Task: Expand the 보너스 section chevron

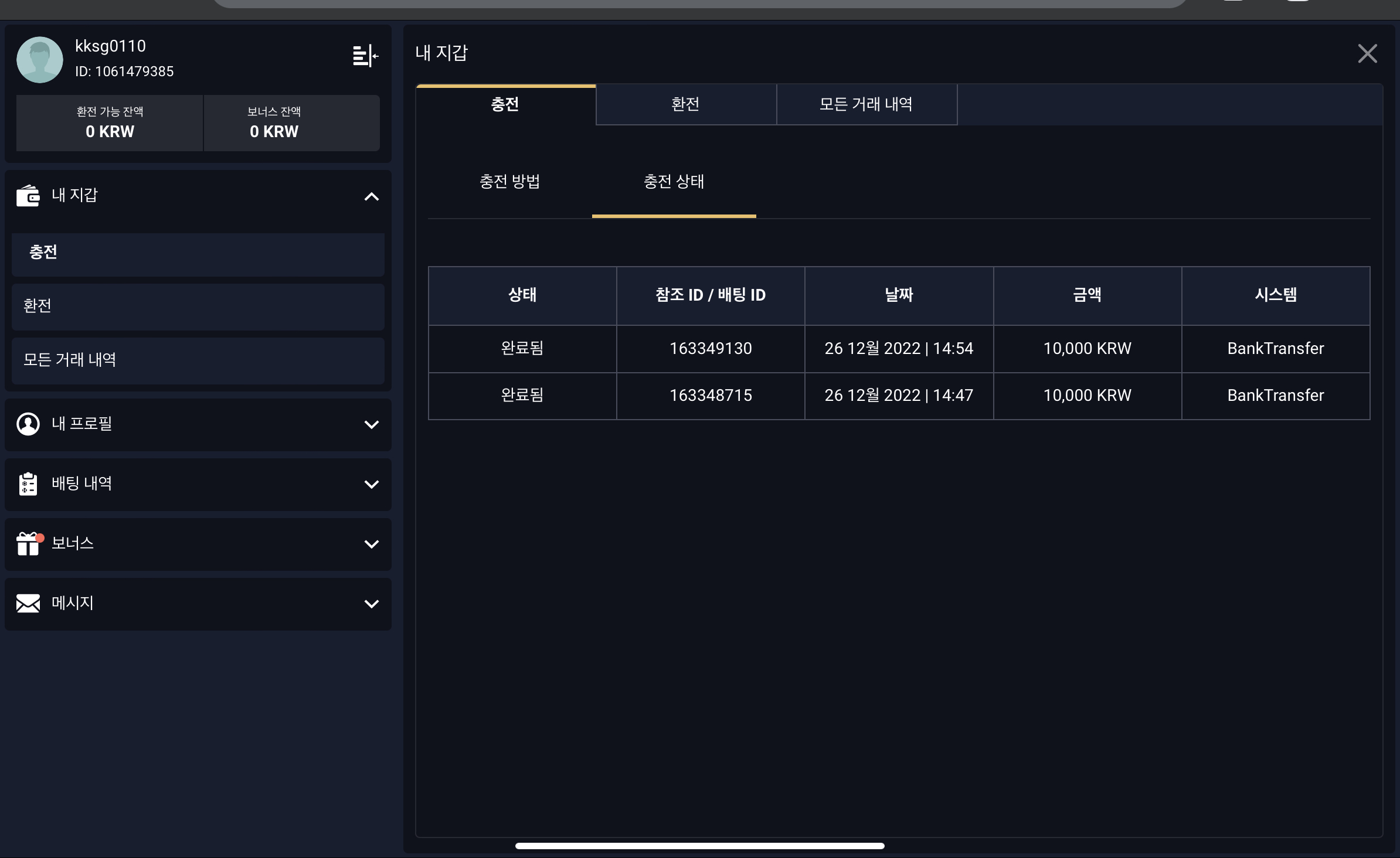Action: point(372,544)
